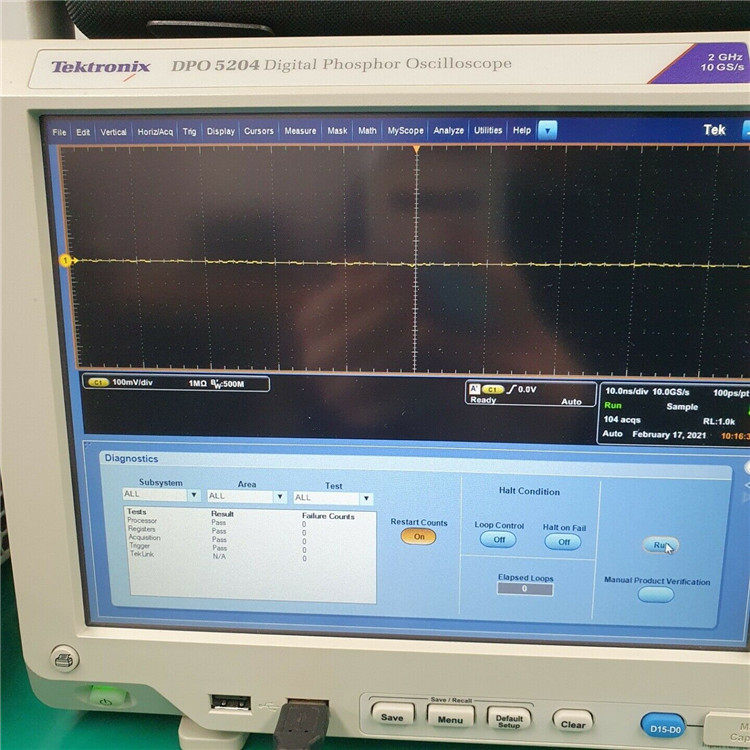Click the menu bar dropdown arrow button
The width and height of the screenshot is (750, 750).
[x=548, y=130]
